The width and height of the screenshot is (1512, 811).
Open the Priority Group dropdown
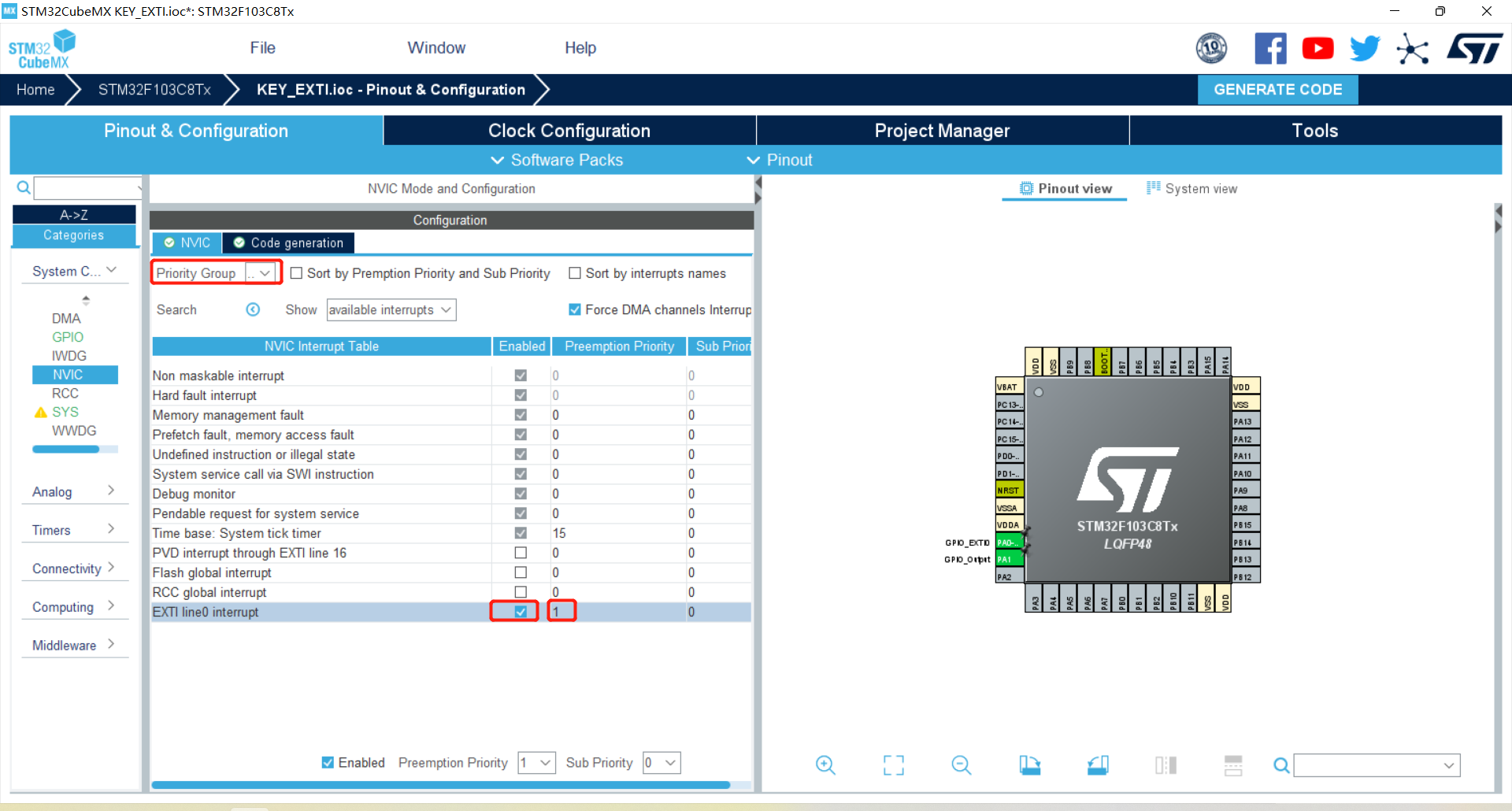point(263,272)
